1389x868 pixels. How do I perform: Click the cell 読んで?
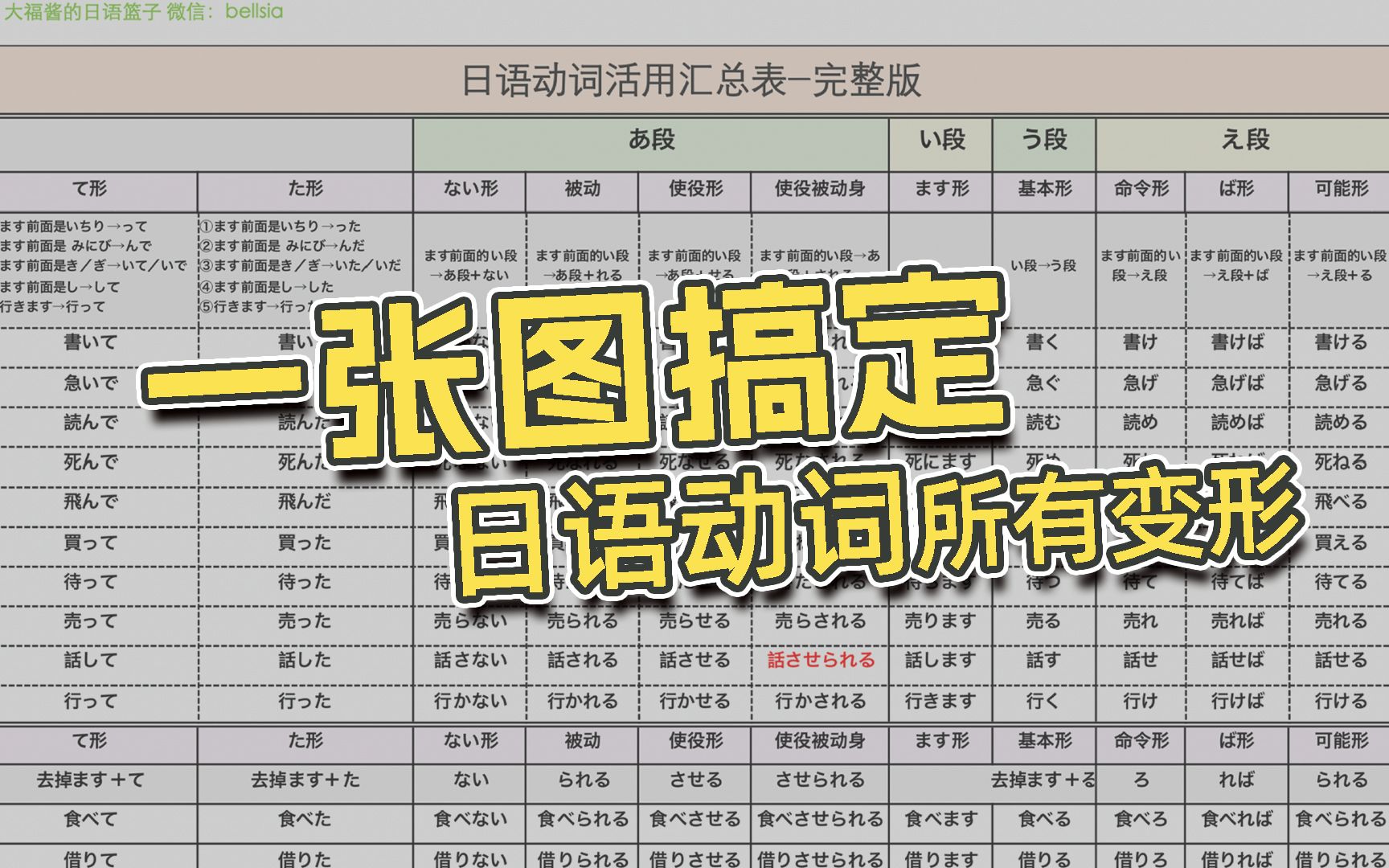(91, 423)
